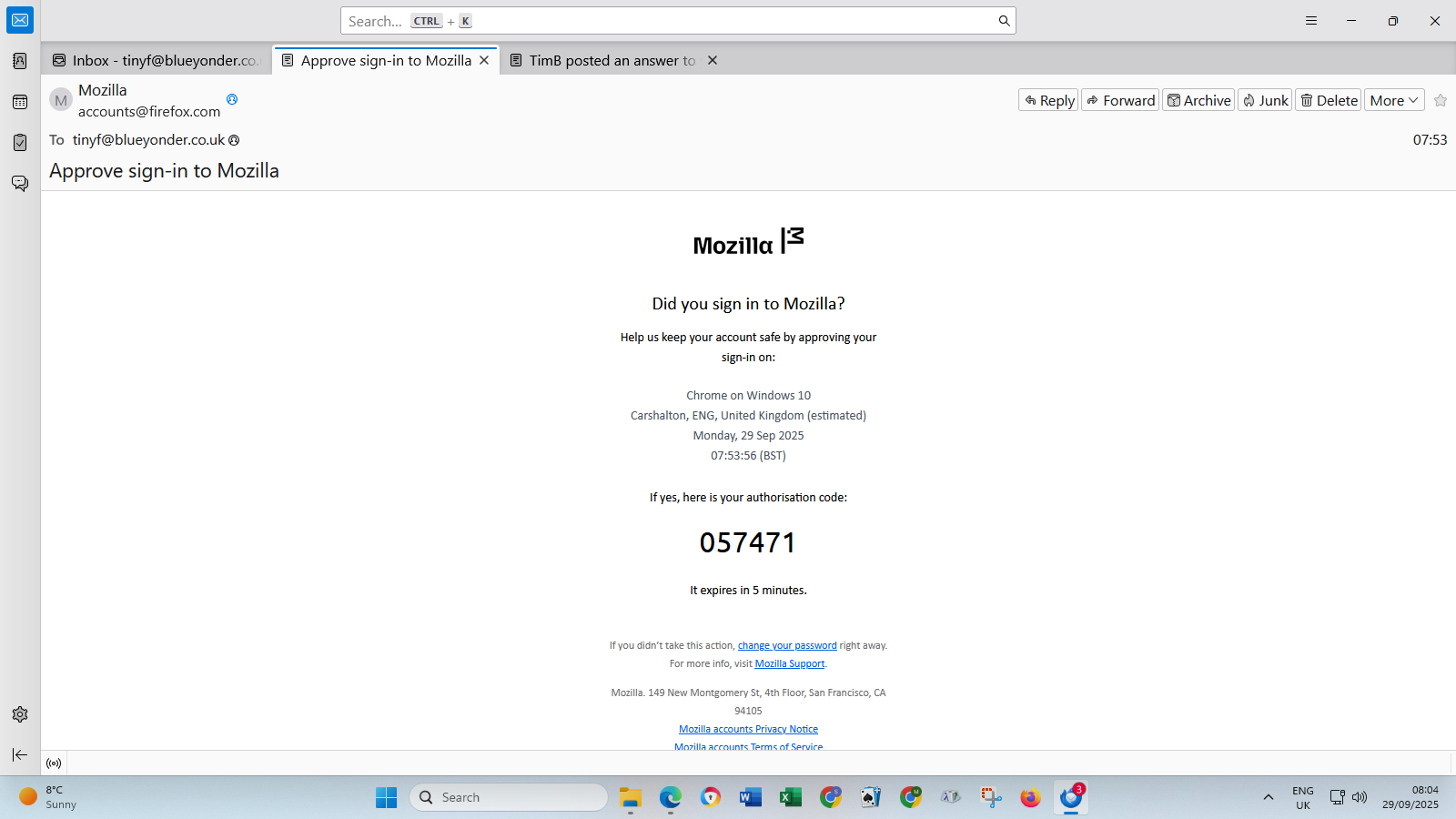1456x819 pixels.
Task: Open the clock and date showing 08:04
Action: click(x=1410, y=797)
